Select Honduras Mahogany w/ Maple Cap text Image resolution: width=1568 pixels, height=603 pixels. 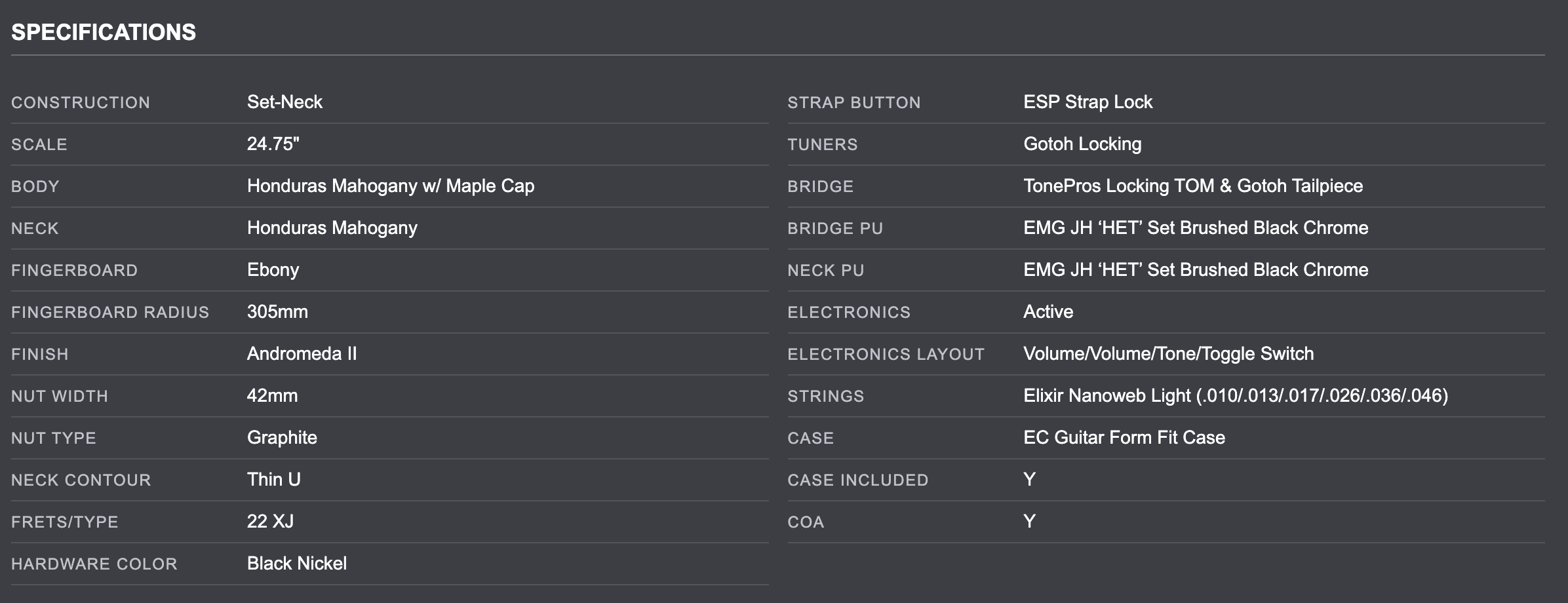[x=391, y=186]
